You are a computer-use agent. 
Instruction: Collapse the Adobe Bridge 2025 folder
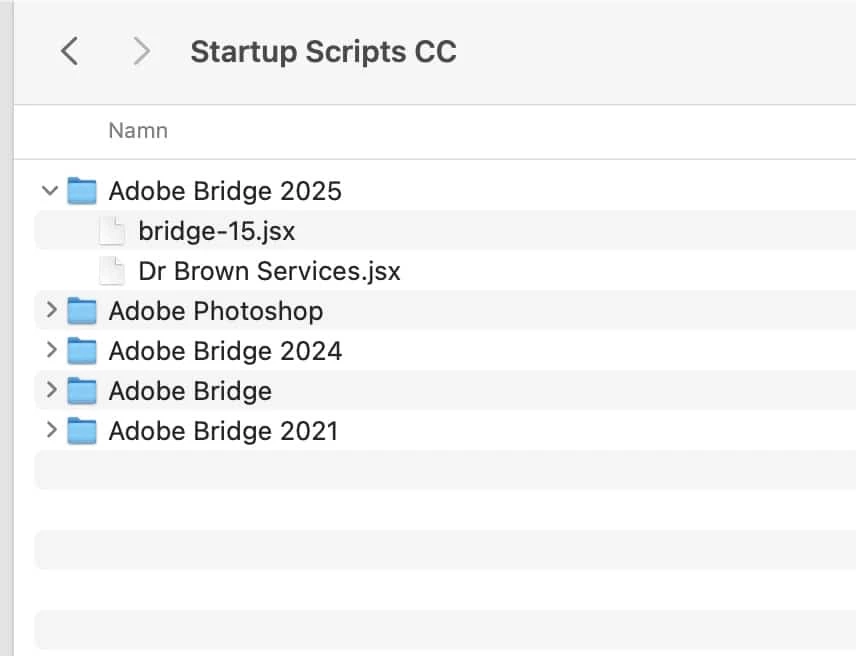click(50, 190)
